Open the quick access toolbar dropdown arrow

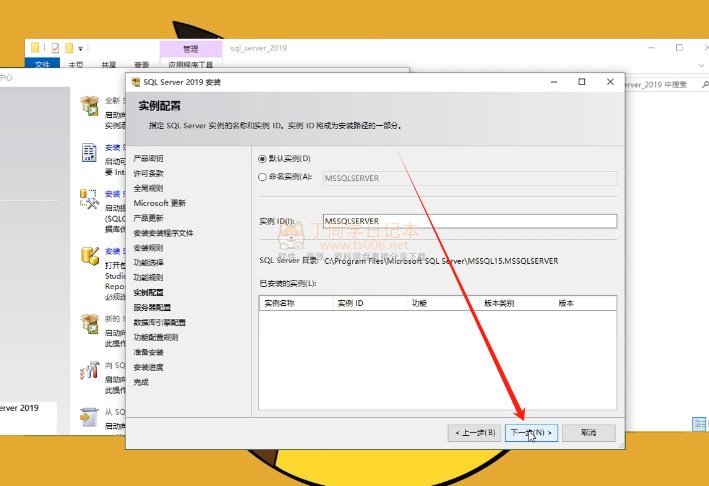[x=81, y=48]
